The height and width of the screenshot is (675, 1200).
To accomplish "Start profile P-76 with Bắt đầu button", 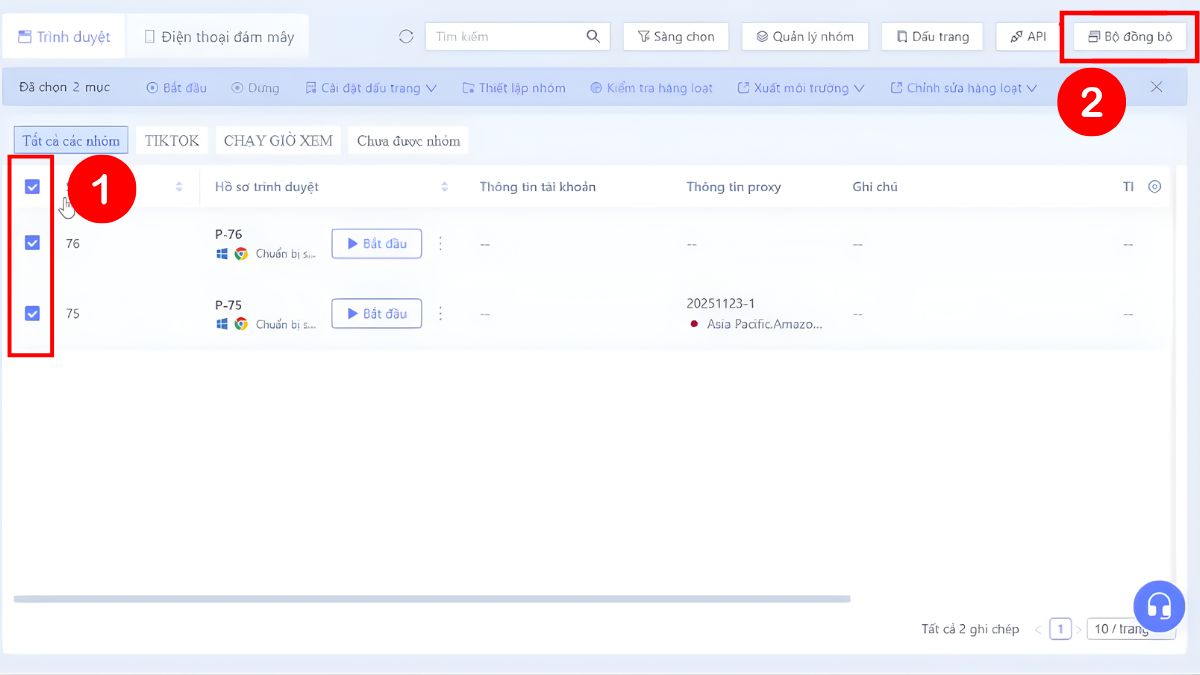I will point(376,244).
